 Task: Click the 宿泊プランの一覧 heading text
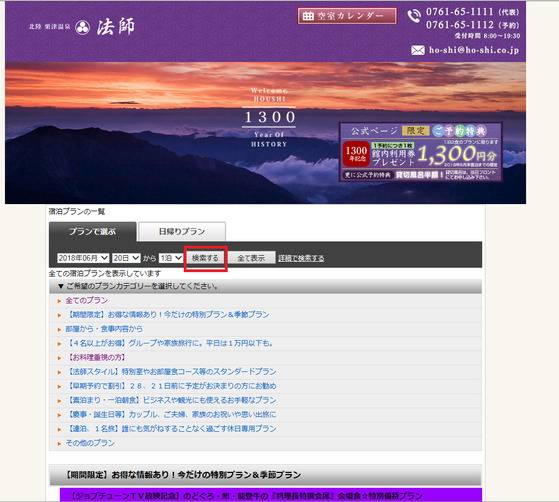coord(77,212)
